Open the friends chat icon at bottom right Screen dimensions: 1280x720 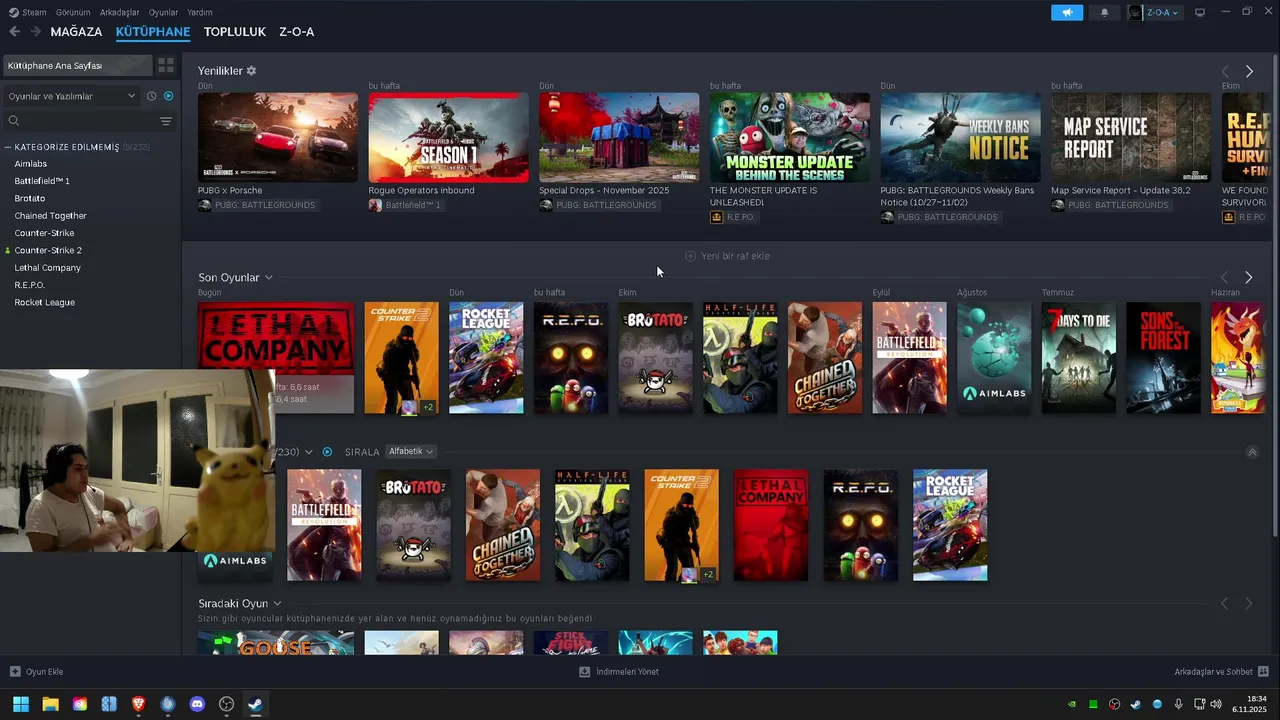point(1263,672)
